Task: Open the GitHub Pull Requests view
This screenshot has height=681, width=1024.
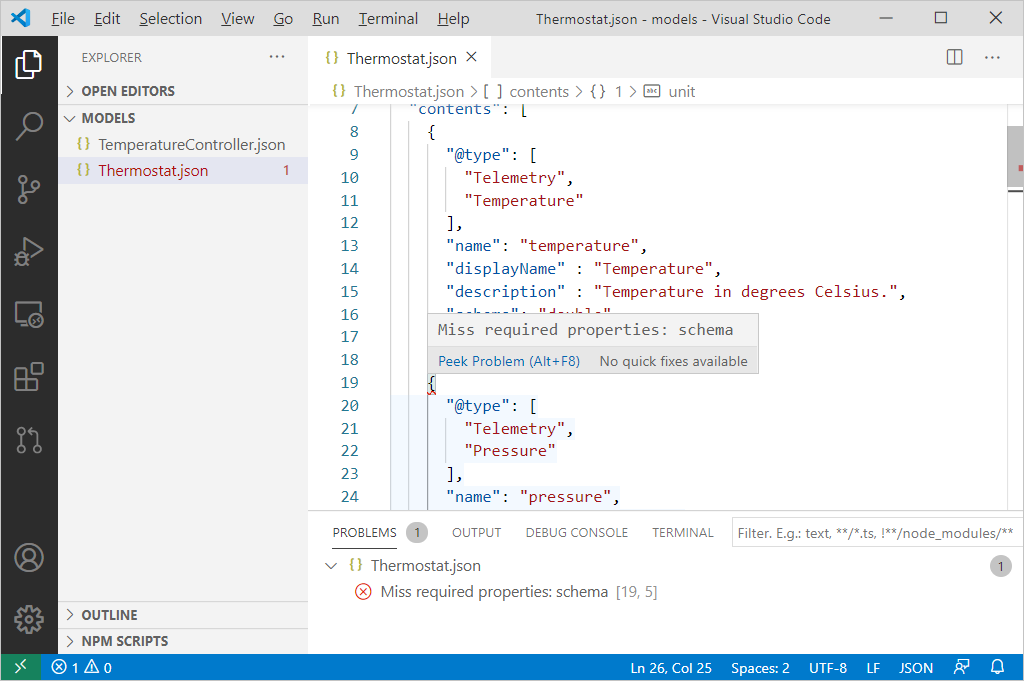Action: pyautogui.click(x=28, y=440)
